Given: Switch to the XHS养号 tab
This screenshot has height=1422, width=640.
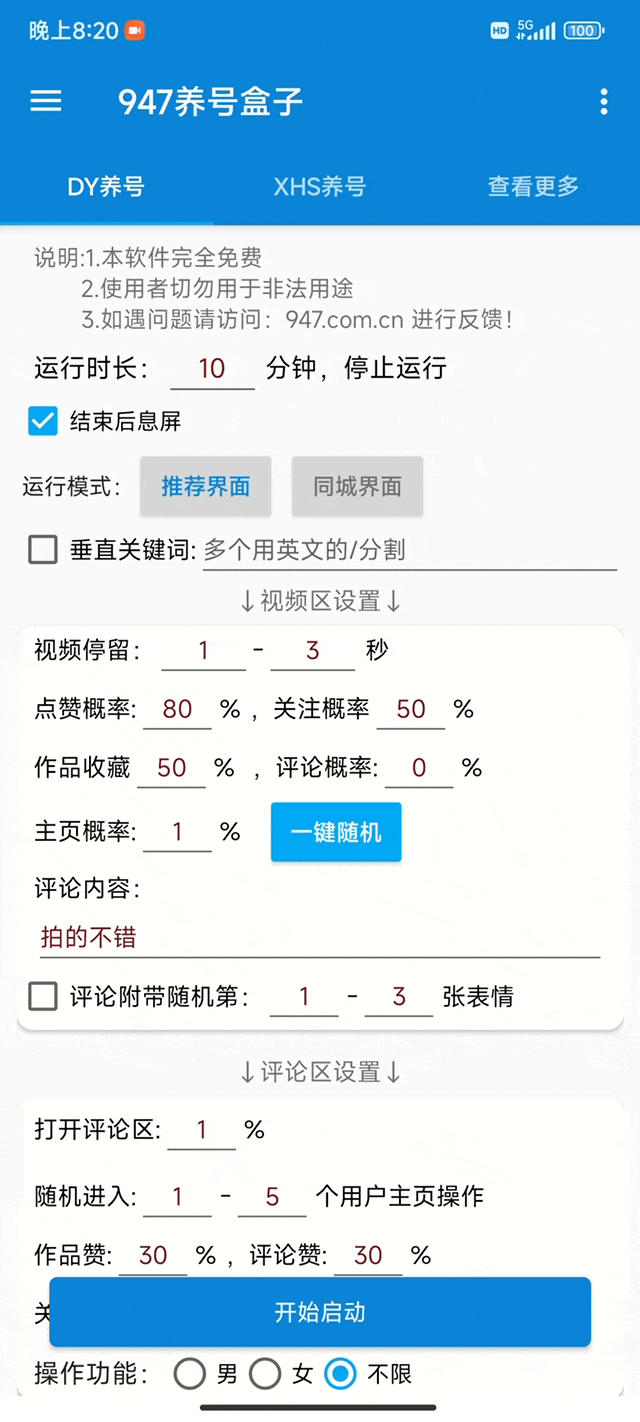Looking at the screenshot, I should coord(320,186).
